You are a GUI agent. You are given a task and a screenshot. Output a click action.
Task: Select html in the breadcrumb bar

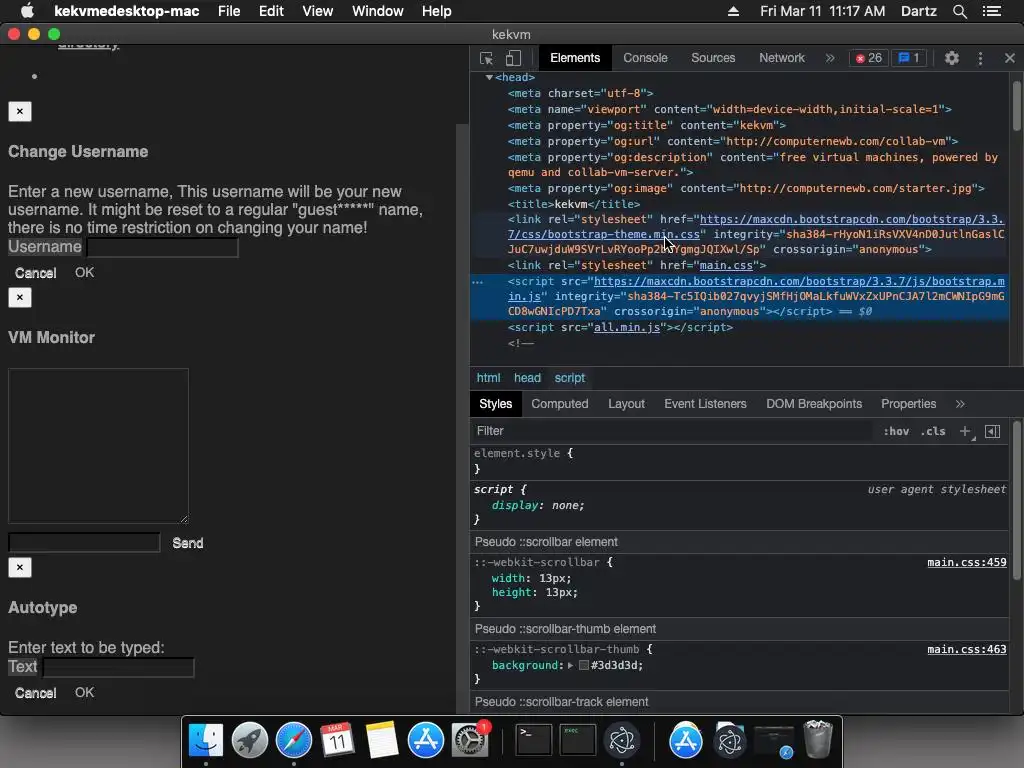coord(488,378)
